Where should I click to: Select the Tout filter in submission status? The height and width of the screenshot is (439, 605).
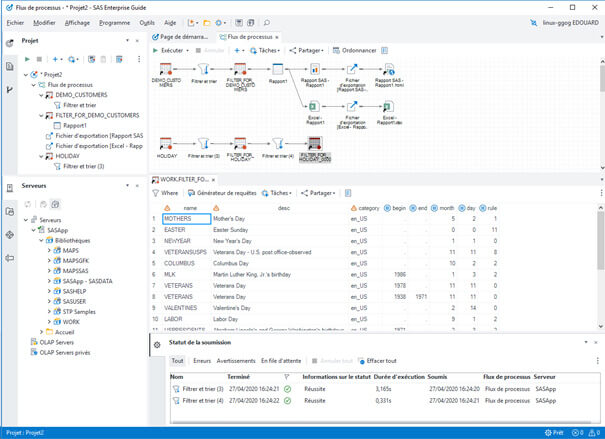[177, 361]
